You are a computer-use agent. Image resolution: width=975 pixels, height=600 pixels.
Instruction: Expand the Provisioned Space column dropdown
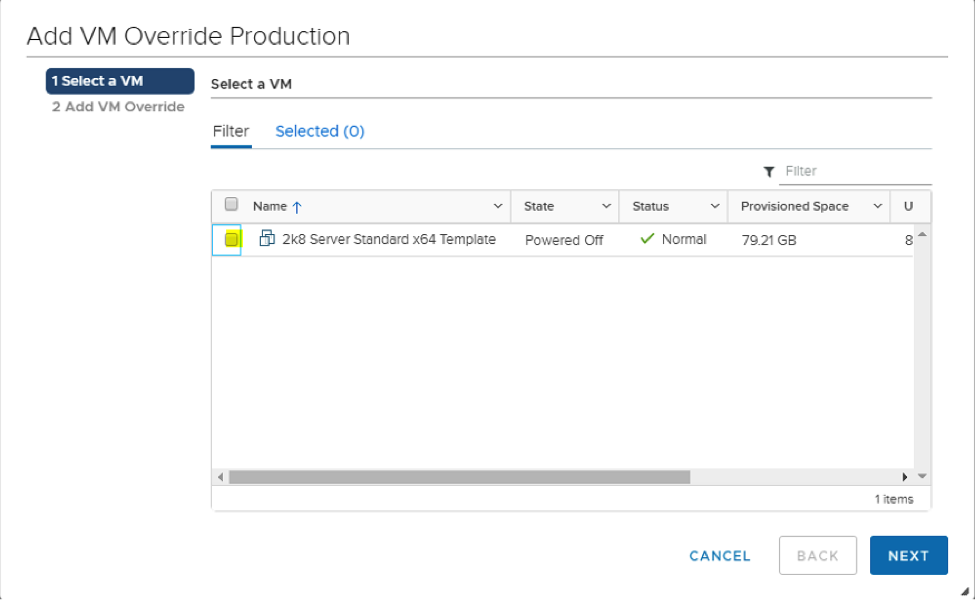pos(877,206)
